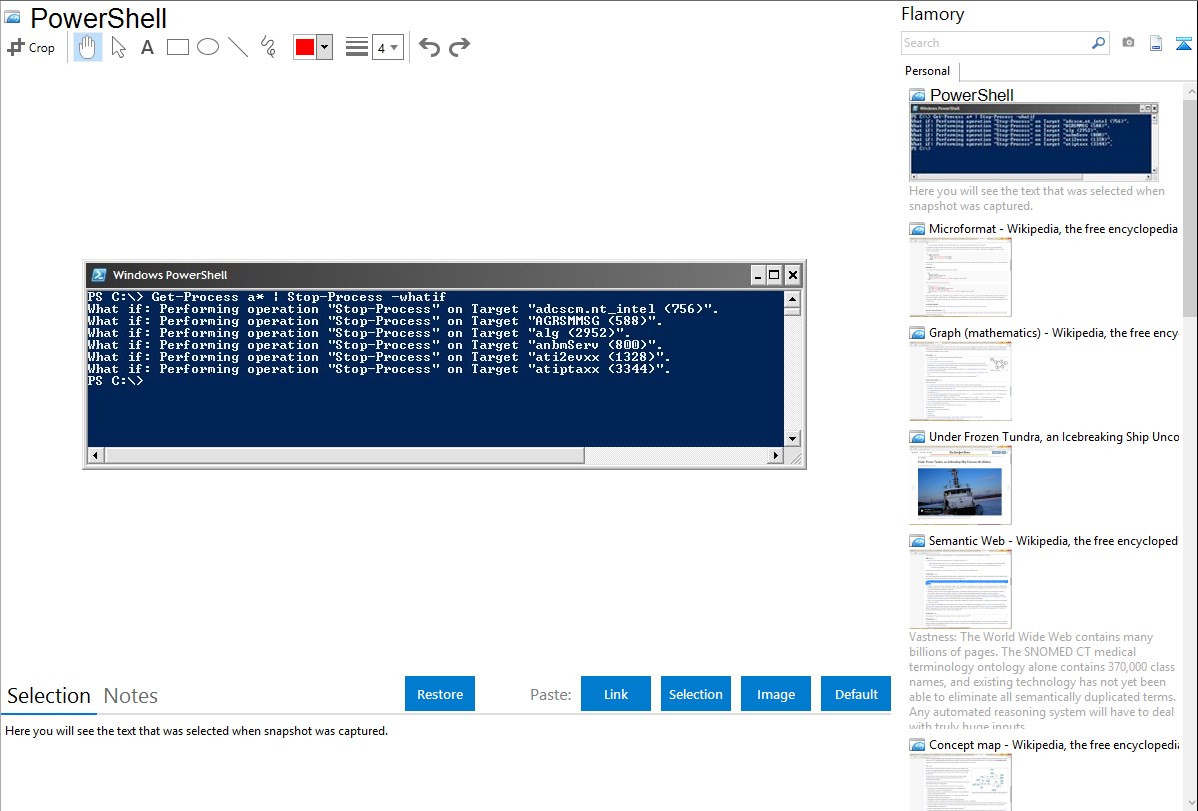Choose the straight line tool
This screenshot has height=811, width=1198.
click(238, 47)
